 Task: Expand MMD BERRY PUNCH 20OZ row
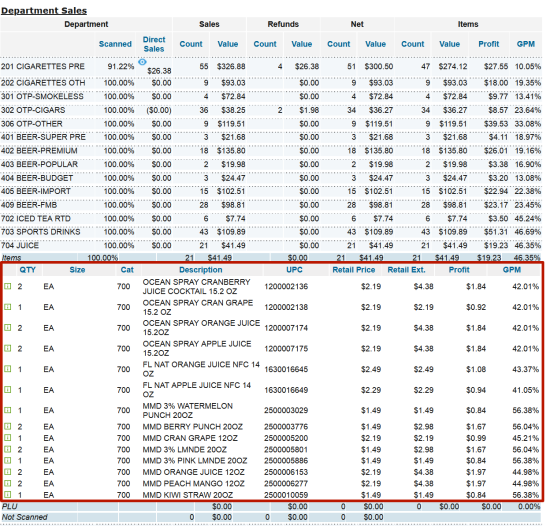click(x=8, y=426)
